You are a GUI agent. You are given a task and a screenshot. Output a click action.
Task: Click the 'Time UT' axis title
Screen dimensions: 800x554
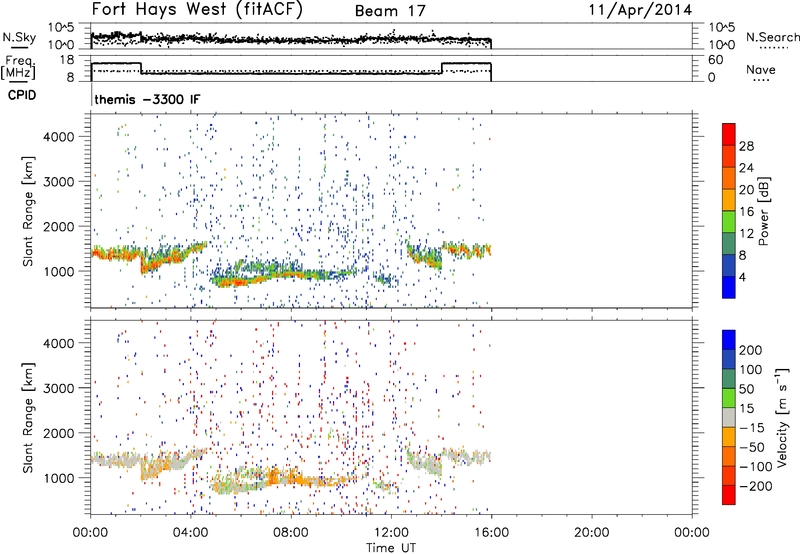391,547
